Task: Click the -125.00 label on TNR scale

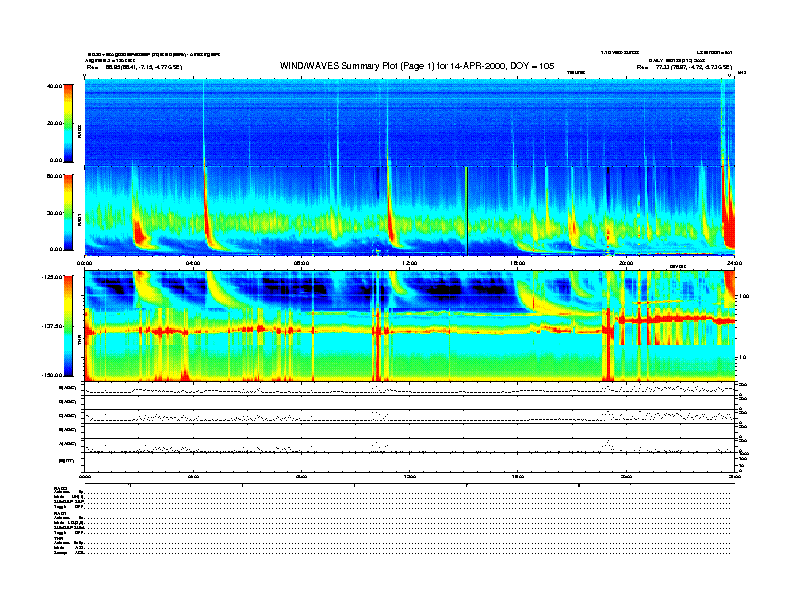Action: (52, 277)
